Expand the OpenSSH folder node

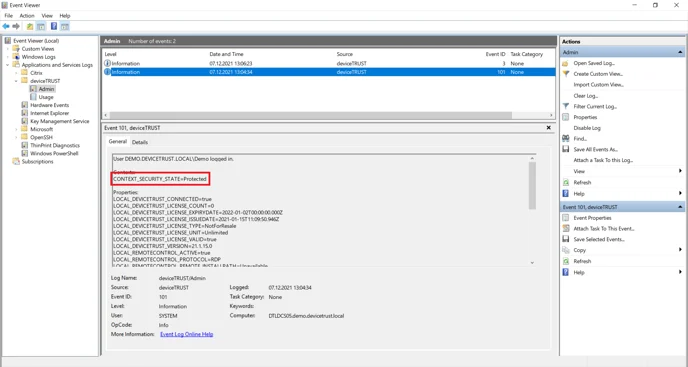16,137
